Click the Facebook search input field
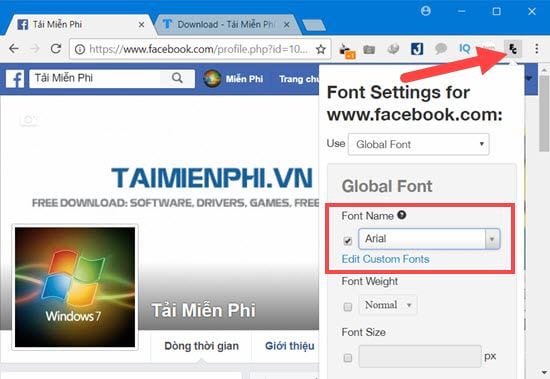The height and width of the screenshot is (379, 550). 95,78
